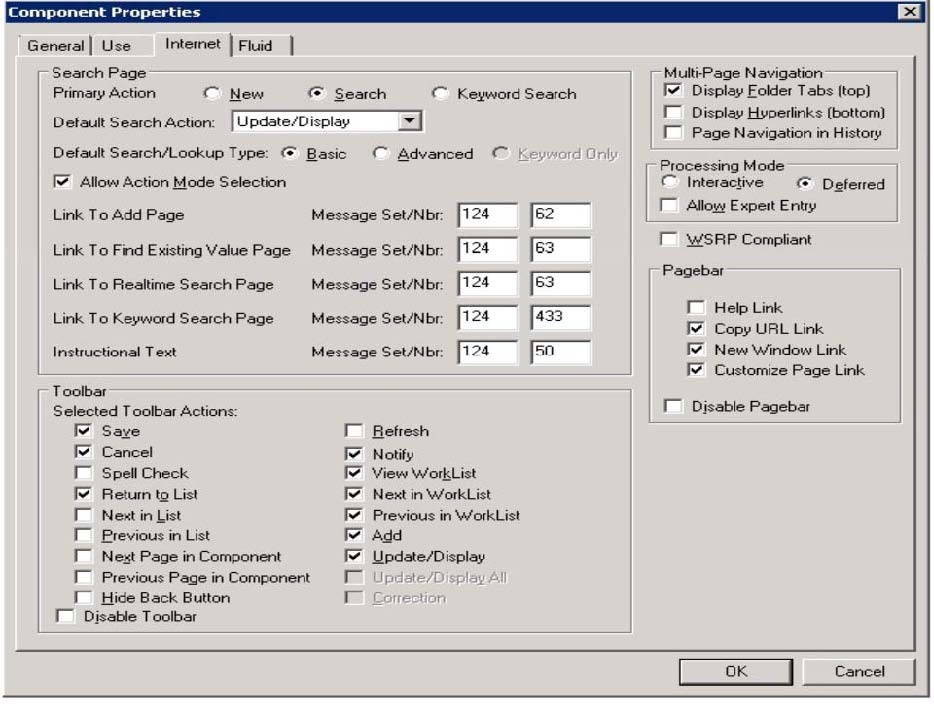
Task: Uncheck Allow Action Mode Selection
Action: coord(62,182)
